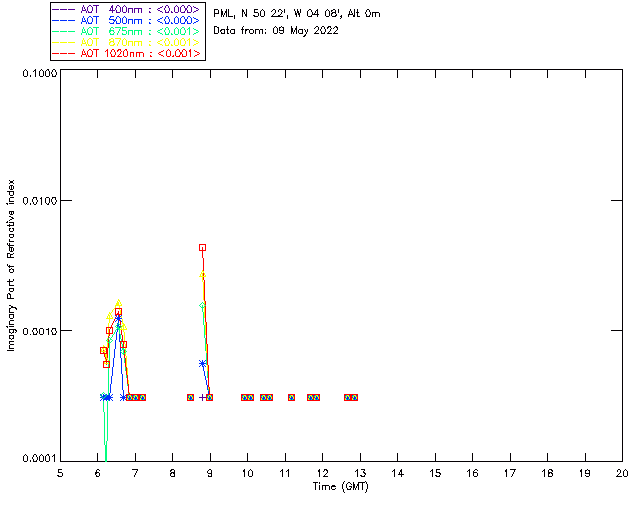Click the 0.1000 y-axis tick label

coord(34,74)
